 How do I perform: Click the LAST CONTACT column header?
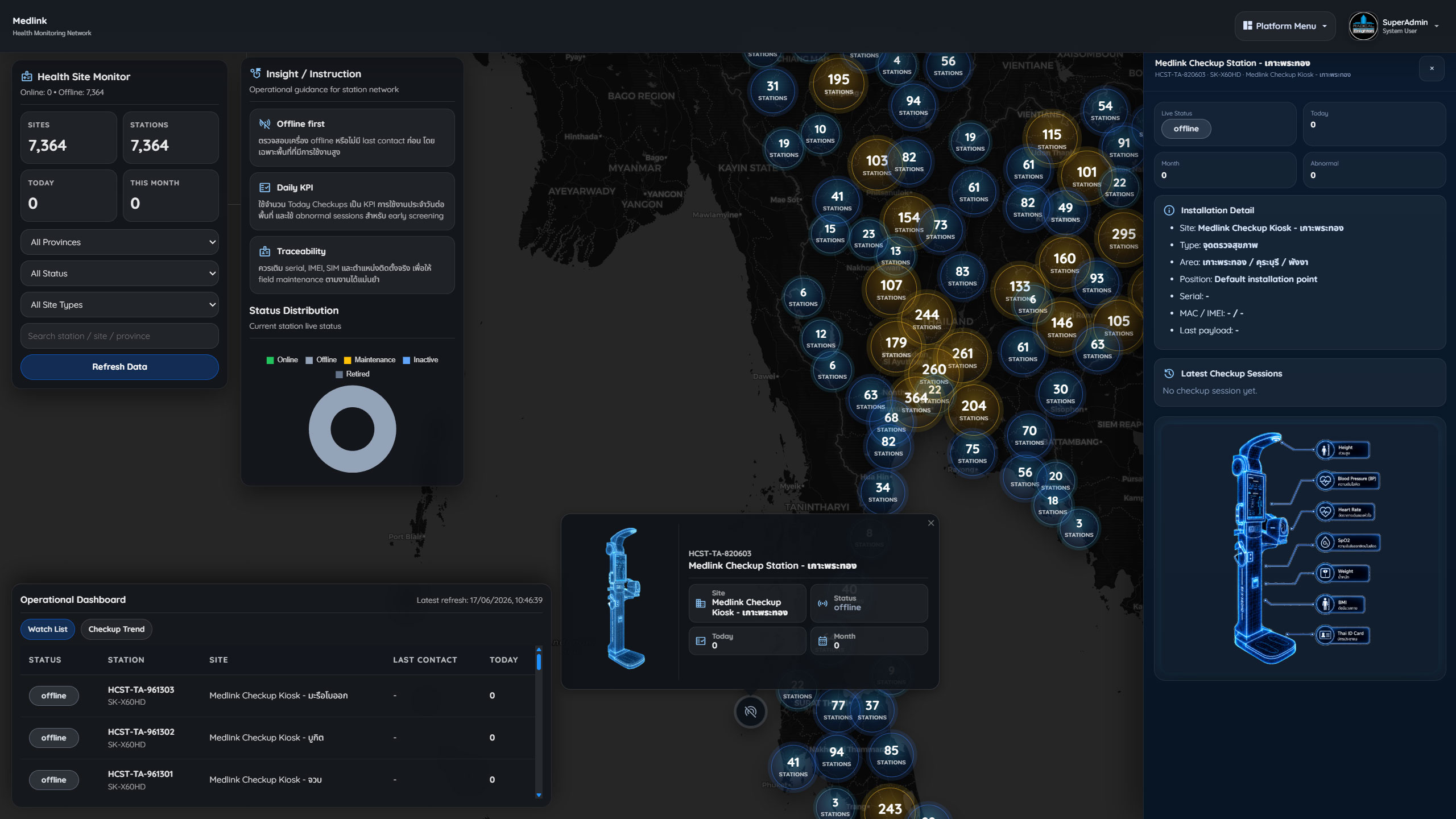click(425, 660)
